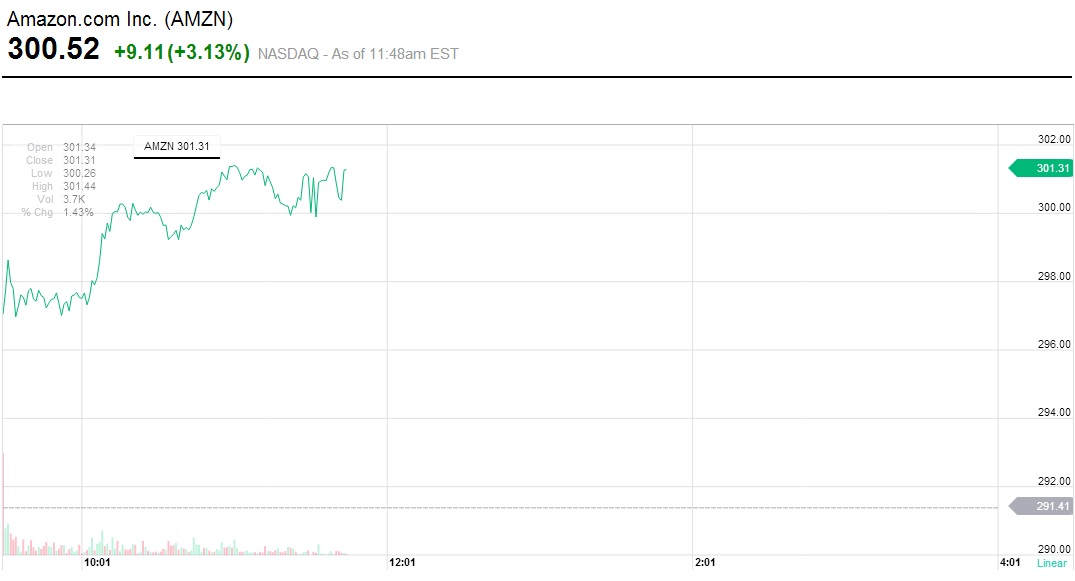
Task: Select the 2:01 time axis label
Action: coord(705,563)
